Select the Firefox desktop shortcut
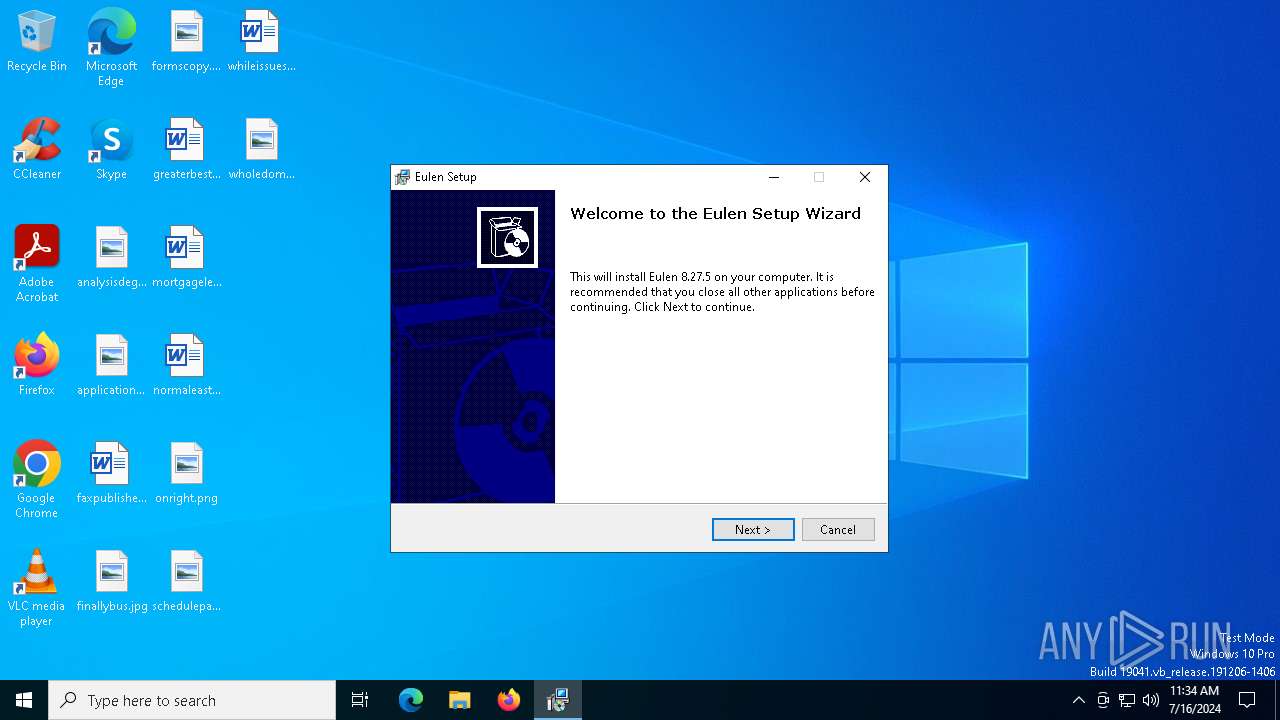This screenshot has height=720, width=1280. (37, 366)
